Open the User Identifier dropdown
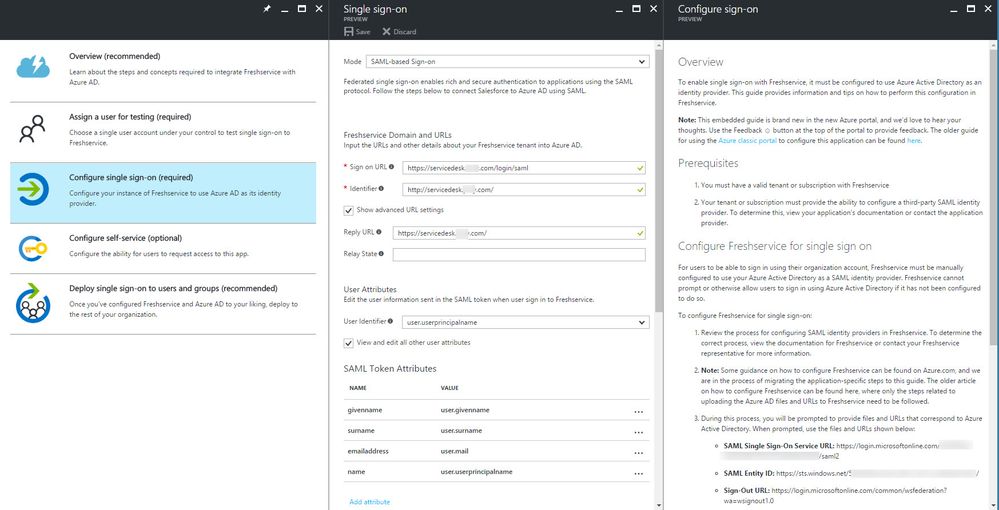Screen dimensions: 999x510 point(526,323)
